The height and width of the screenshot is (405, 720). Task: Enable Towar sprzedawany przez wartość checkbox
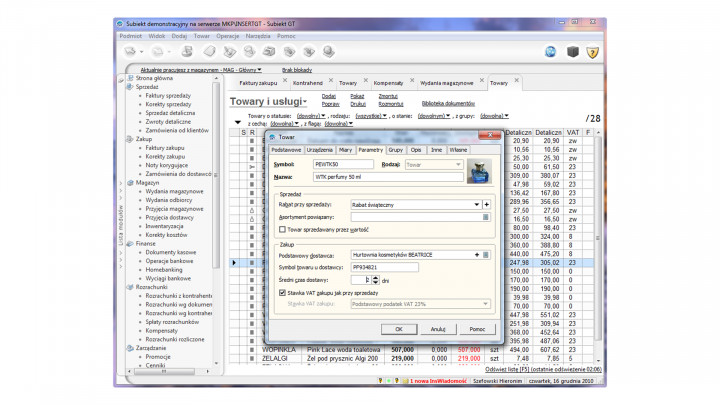pos(282,229)
